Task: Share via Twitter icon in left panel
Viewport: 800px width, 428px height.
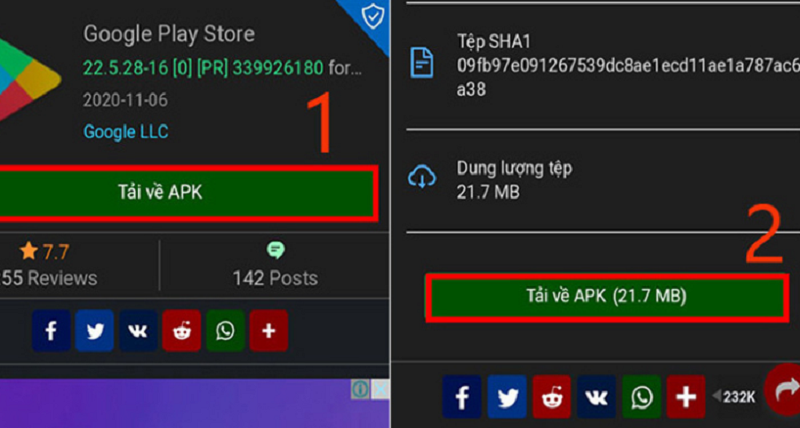Action: click(x=94, y=331)
